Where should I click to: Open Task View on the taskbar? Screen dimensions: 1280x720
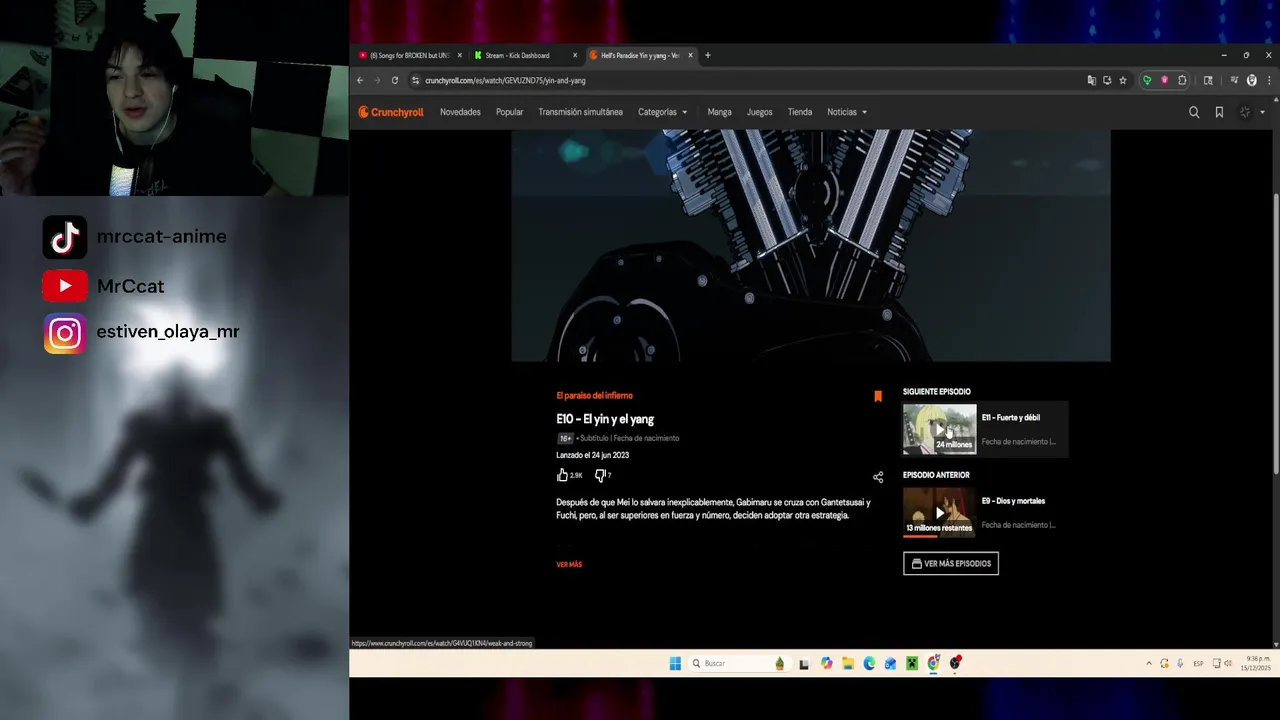803,663
